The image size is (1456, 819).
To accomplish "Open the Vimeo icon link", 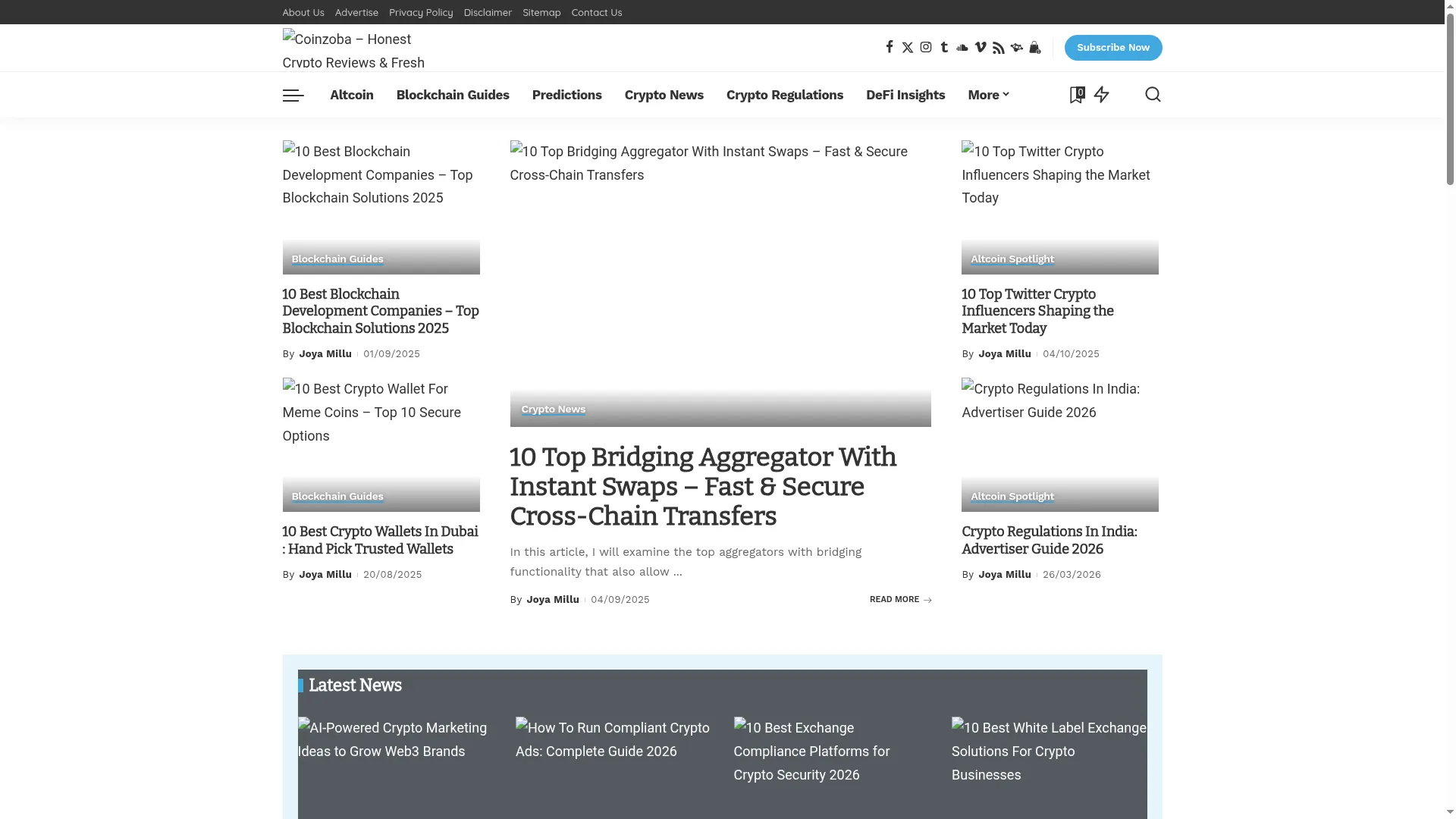I will (x=981, y=48).
